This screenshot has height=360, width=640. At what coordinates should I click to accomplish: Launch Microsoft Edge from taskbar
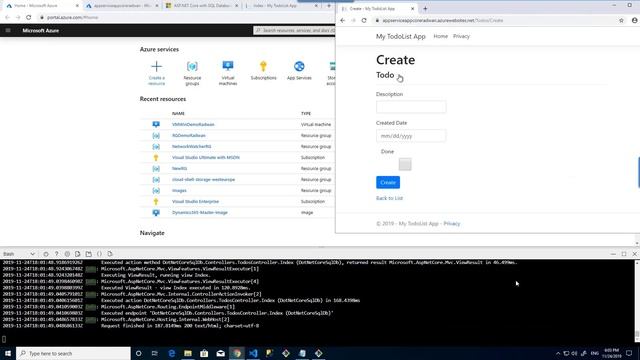(x=171, y=353)
